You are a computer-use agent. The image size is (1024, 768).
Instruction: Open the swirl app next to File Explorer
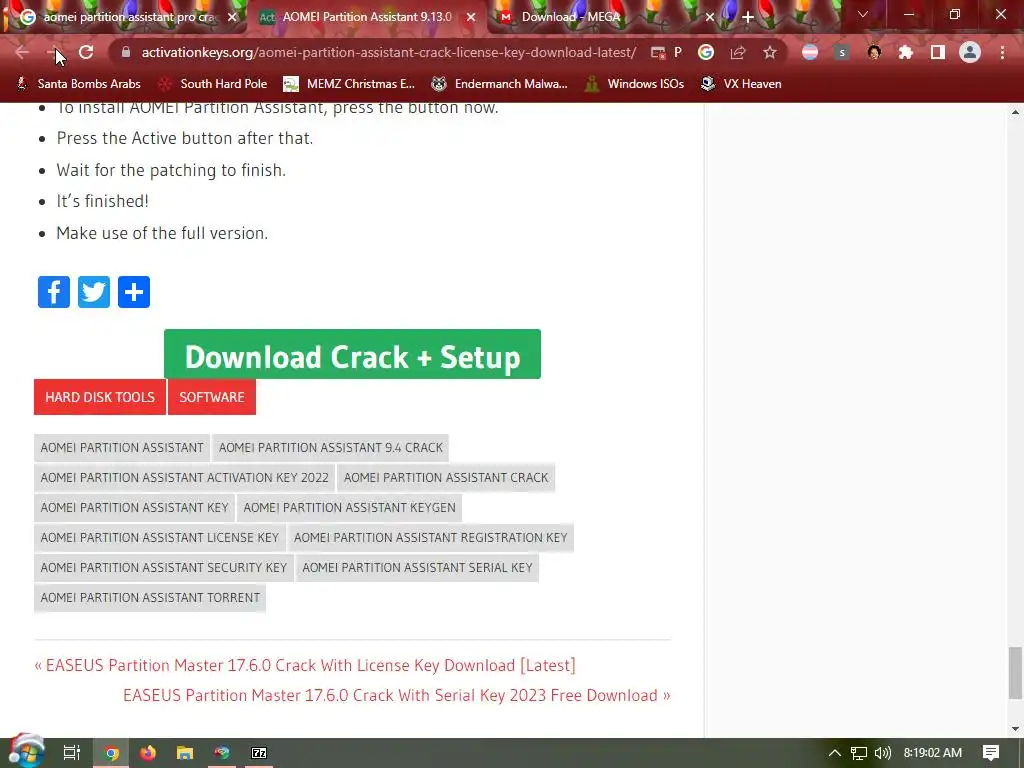point(222,753)
